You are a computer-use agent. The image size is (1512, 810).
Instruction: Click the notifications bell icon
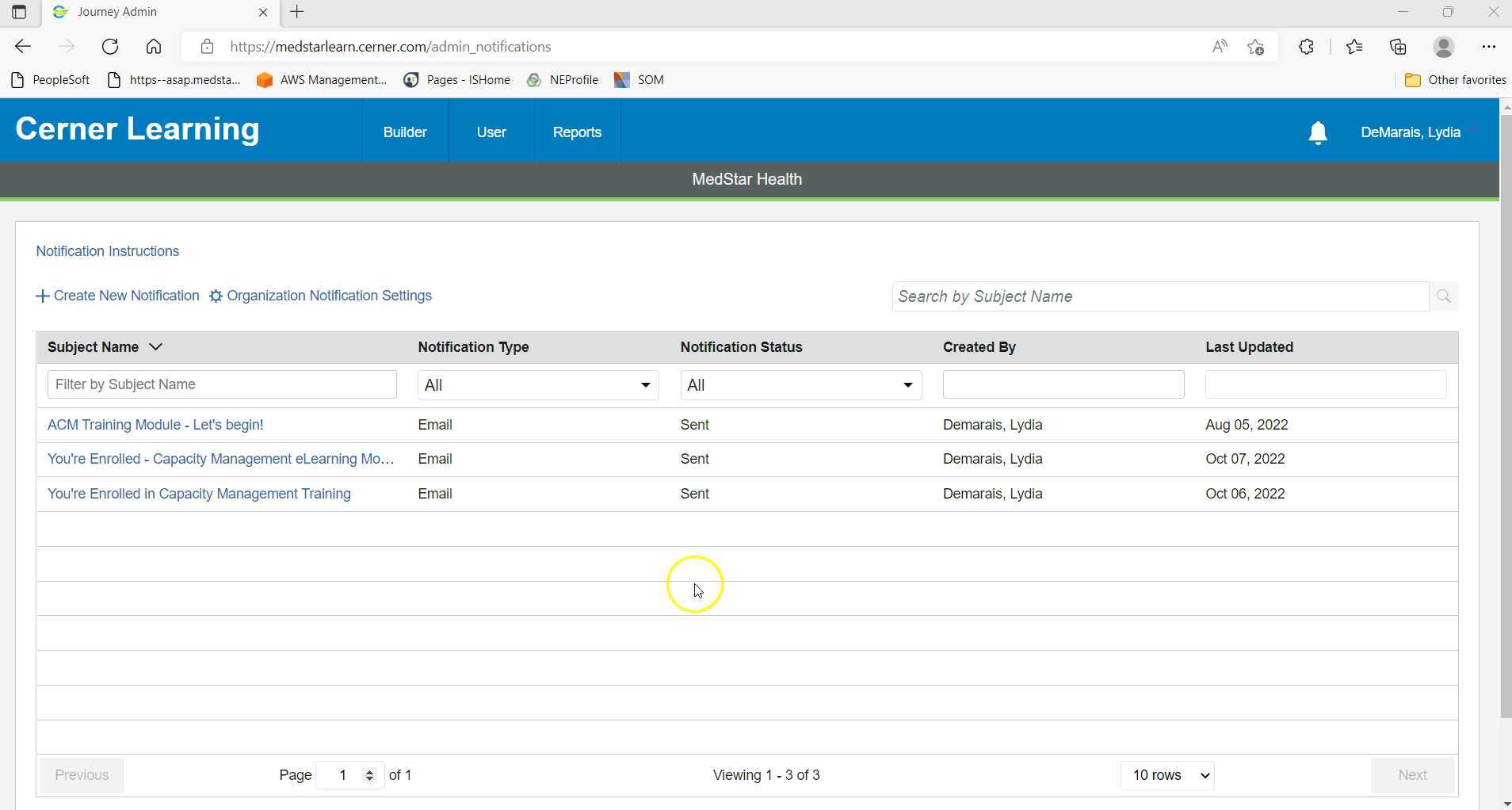click(x=1317, y=133)
